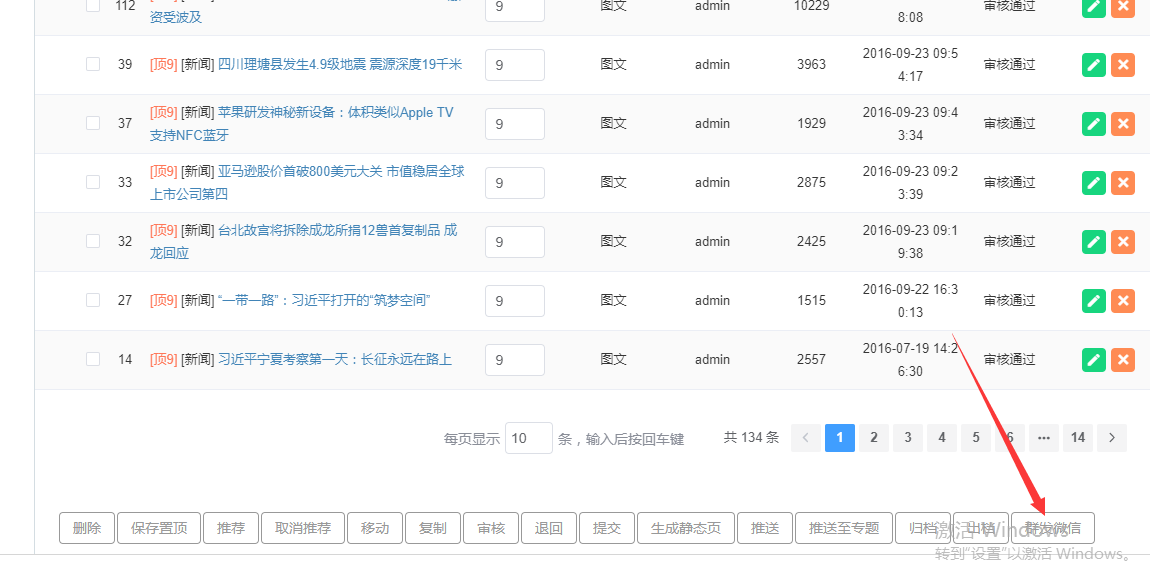Image resolution: width=1150 pixels, height=562 pixels.
Task: Focus the sort order field for article 14
Action: click(515, 360)
